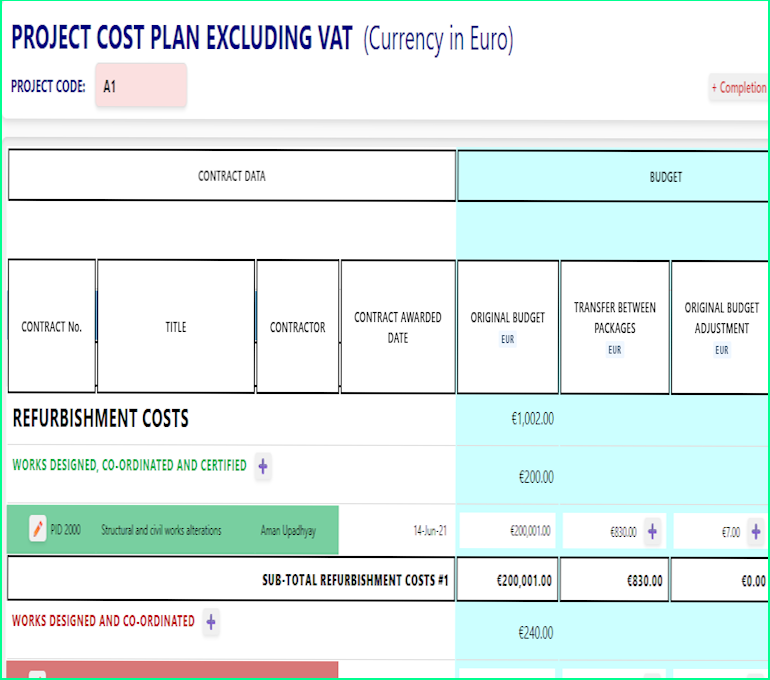The width and height of the screenshot is (770, 680).
Task: Select the €7.00 budget adjustment field
Action: pyautogui.click(x=710, y=532)
